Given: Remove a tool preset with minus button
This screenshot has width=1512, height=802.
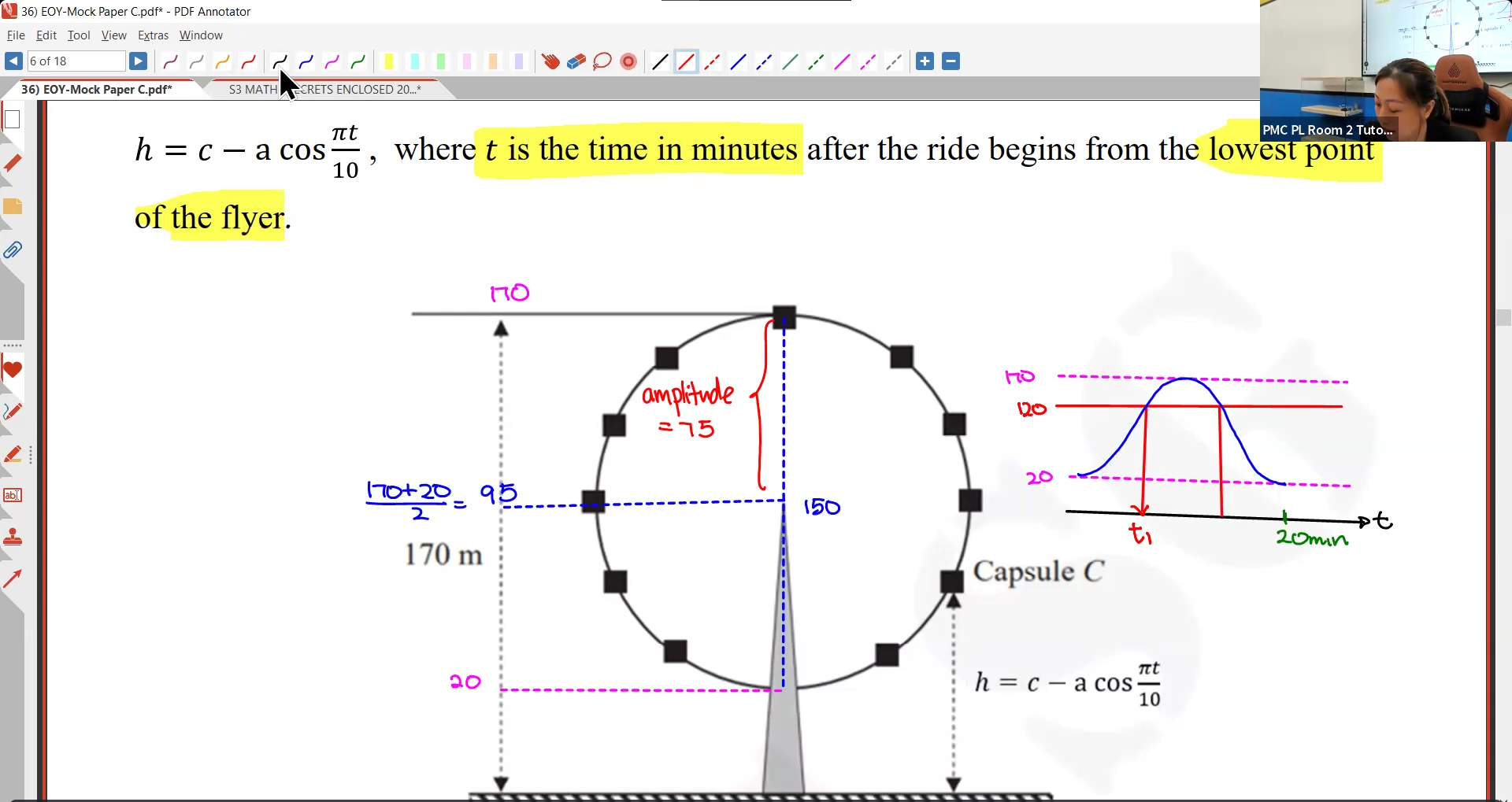Looking at the screenshot, I should (x=951, y=61).
